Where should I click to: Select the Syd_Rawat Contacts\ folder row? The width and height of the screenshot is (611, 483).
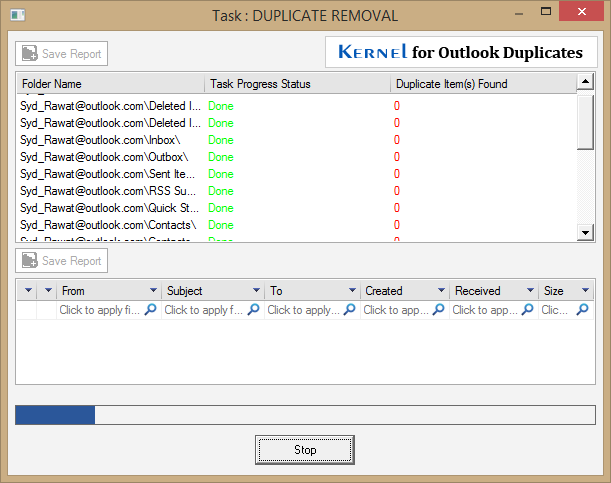[x=297, y=225]
